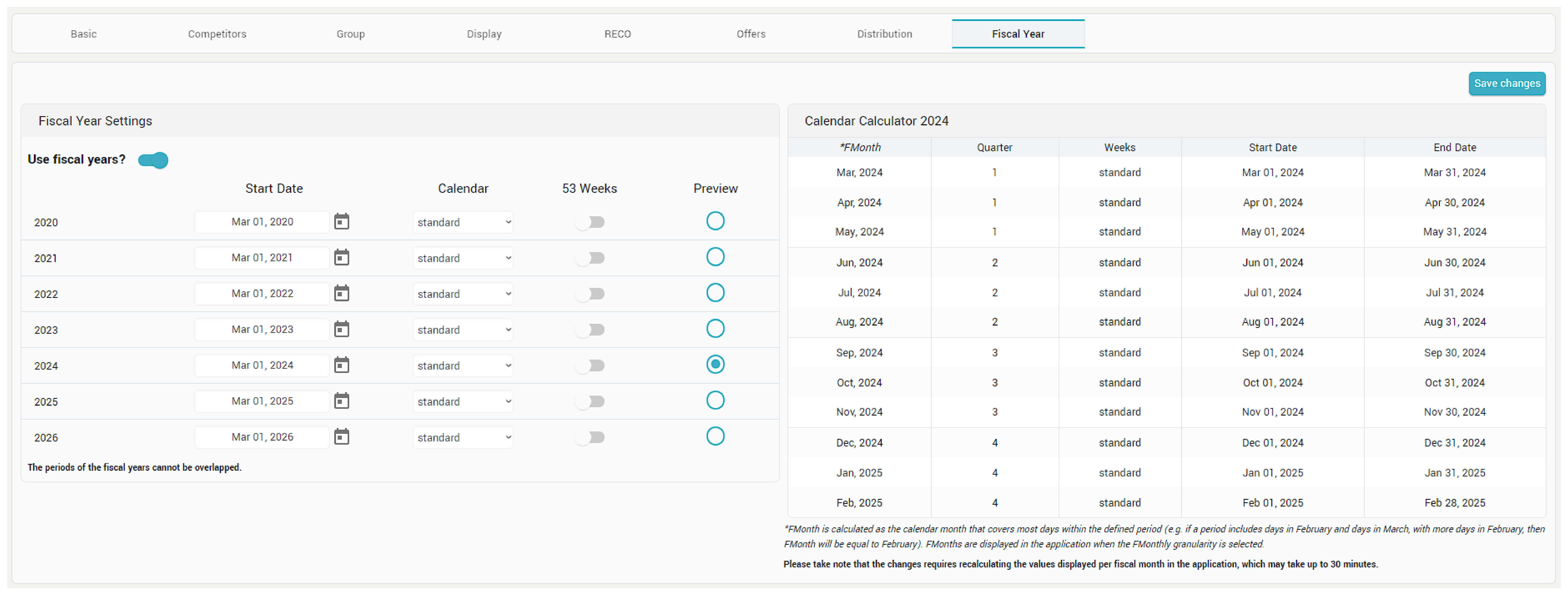
Task: Click the 'Dec, 2024' FMonth cell
Action: [859, 443]
